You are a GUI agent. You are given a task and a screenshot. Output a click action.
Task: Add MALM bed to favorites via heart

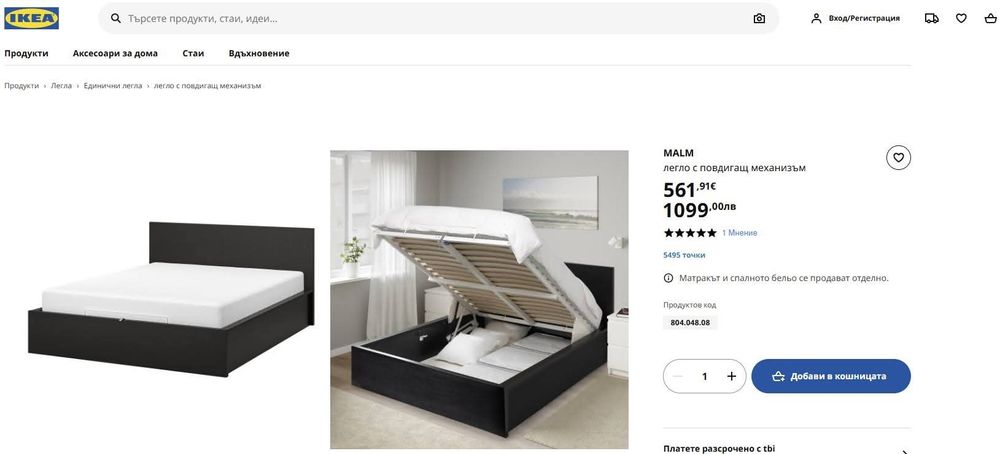tap(898, 157)
